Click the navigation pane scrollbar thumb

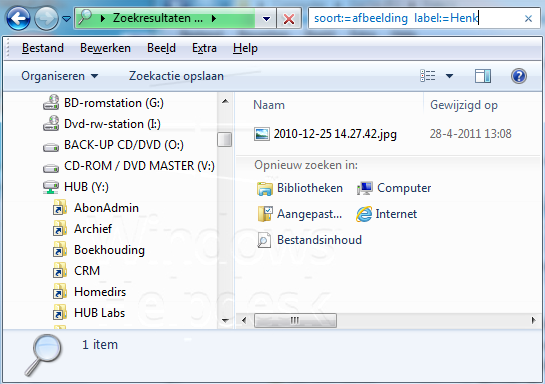tap(225, 139)
